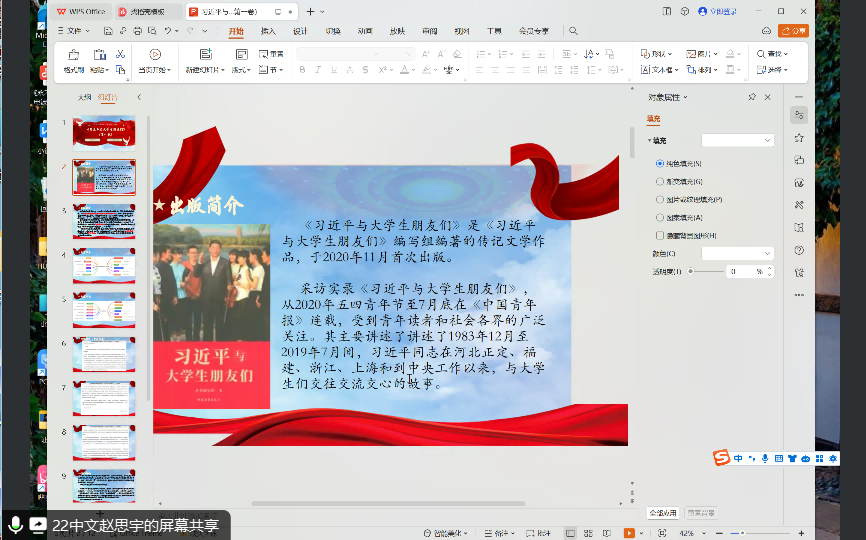
Task: Switch to the 大纲 outline pane tab
Action: 84,97
